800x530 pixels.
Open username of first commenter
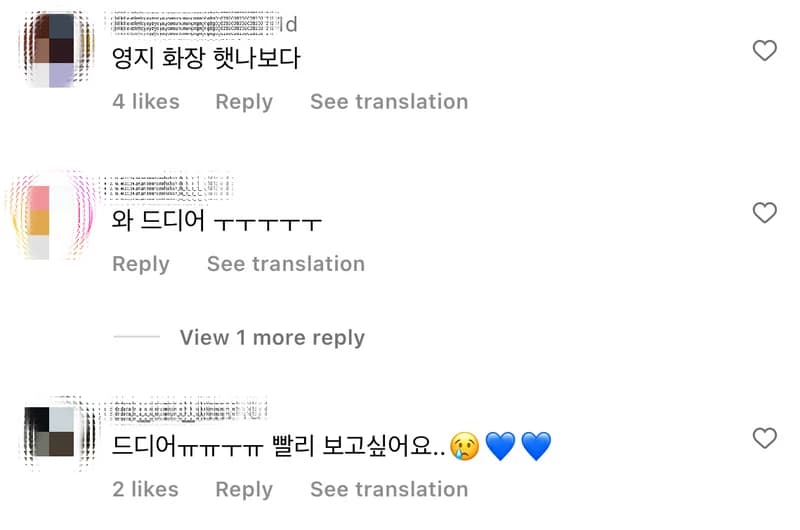pos(202,24)
